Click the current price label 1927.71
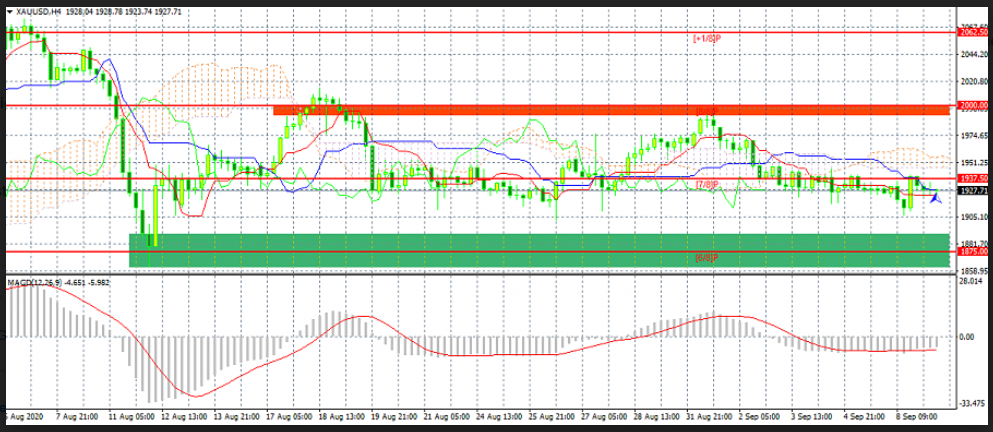993x432 pixels. tap(972, 190)
